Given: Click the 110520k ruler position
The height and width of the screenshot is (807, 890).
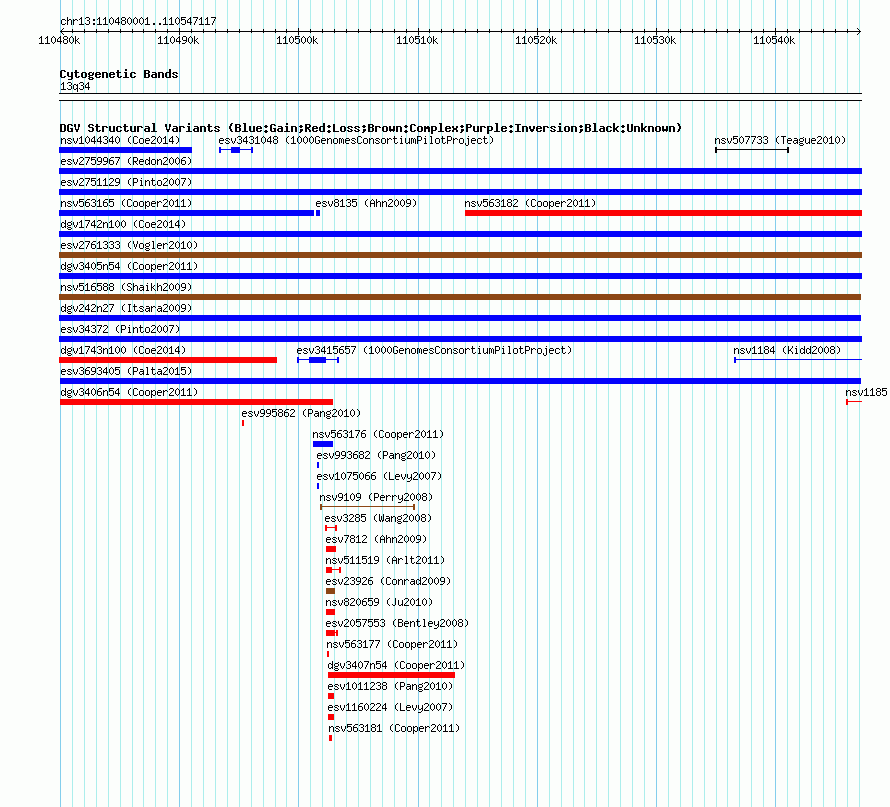Looking at the screenshot, I should [x=536, y=40].
